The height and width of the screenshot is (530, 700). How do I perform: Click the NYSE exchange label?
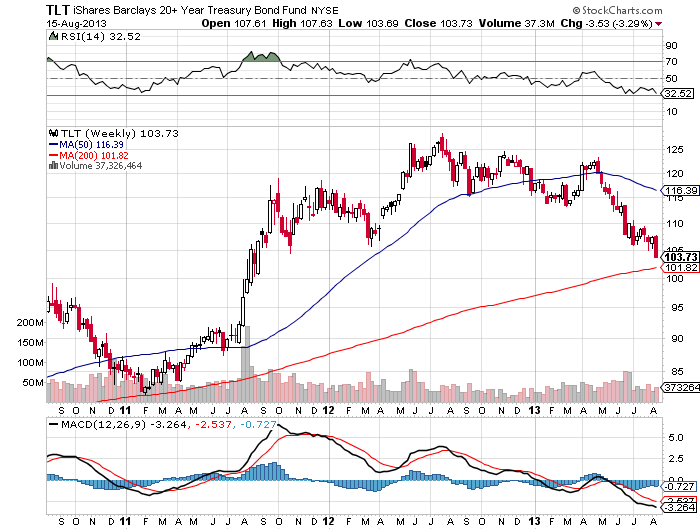325,10
